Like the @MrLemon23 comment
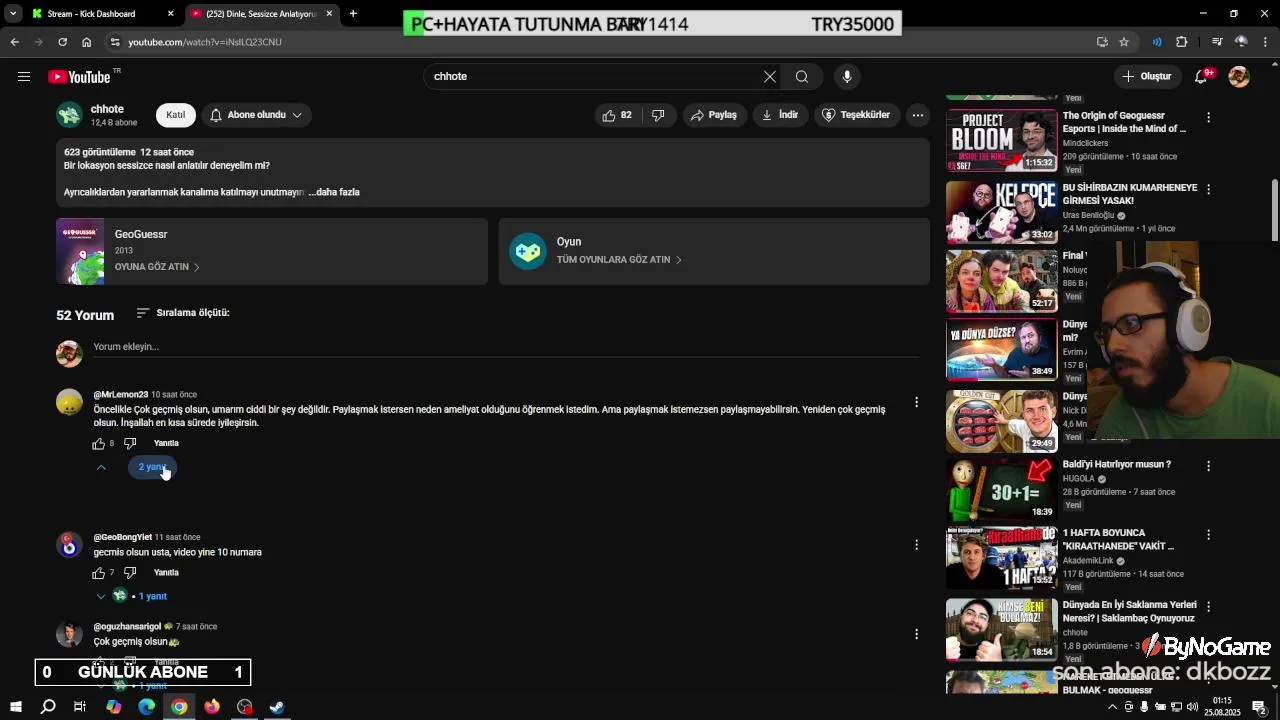Screen dimensions: 1280x720 coord(99,443)
